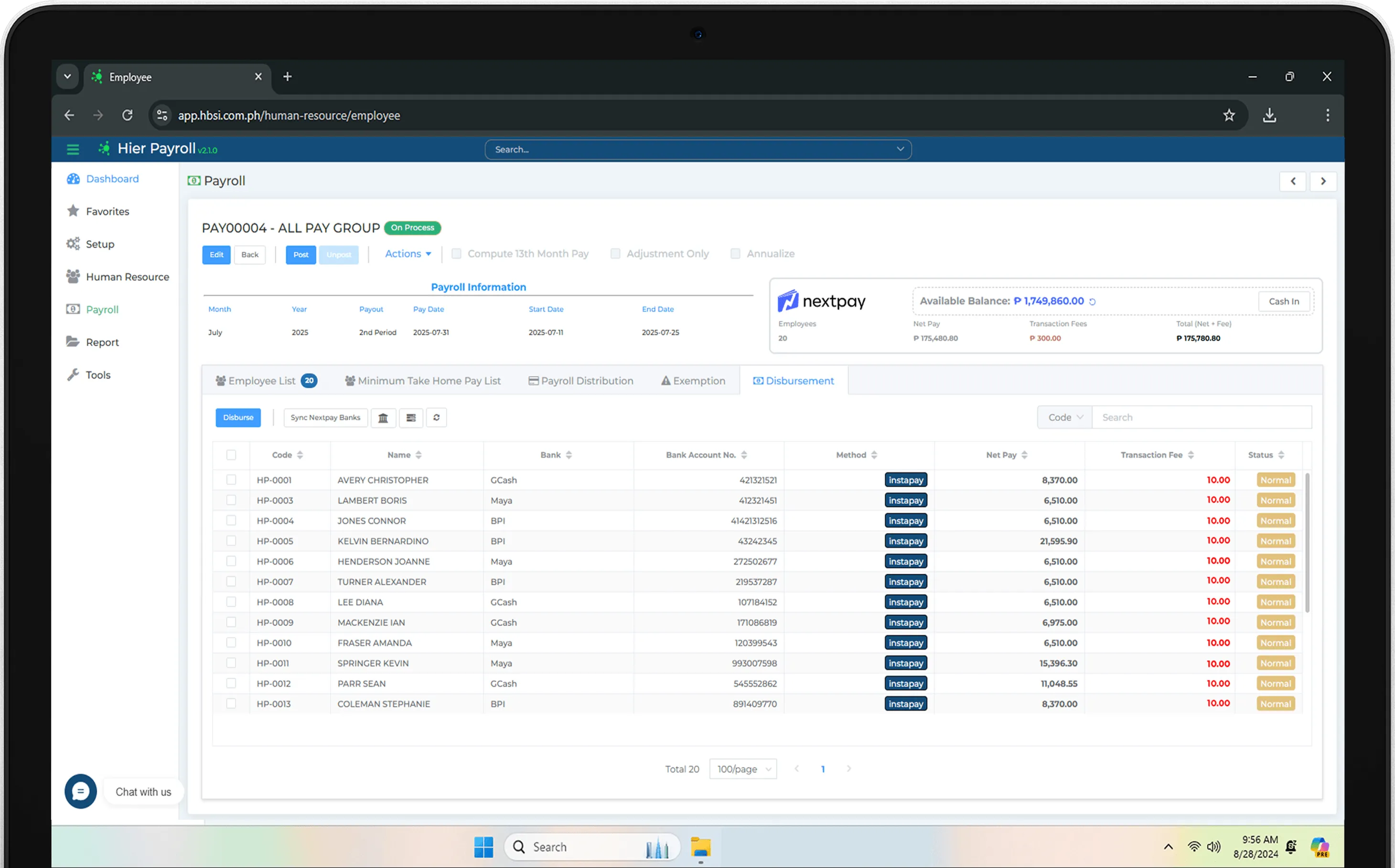This screenshot has width=1395, height=868.
Task: Open Human Resource in the sidebar
Action: 118,277
